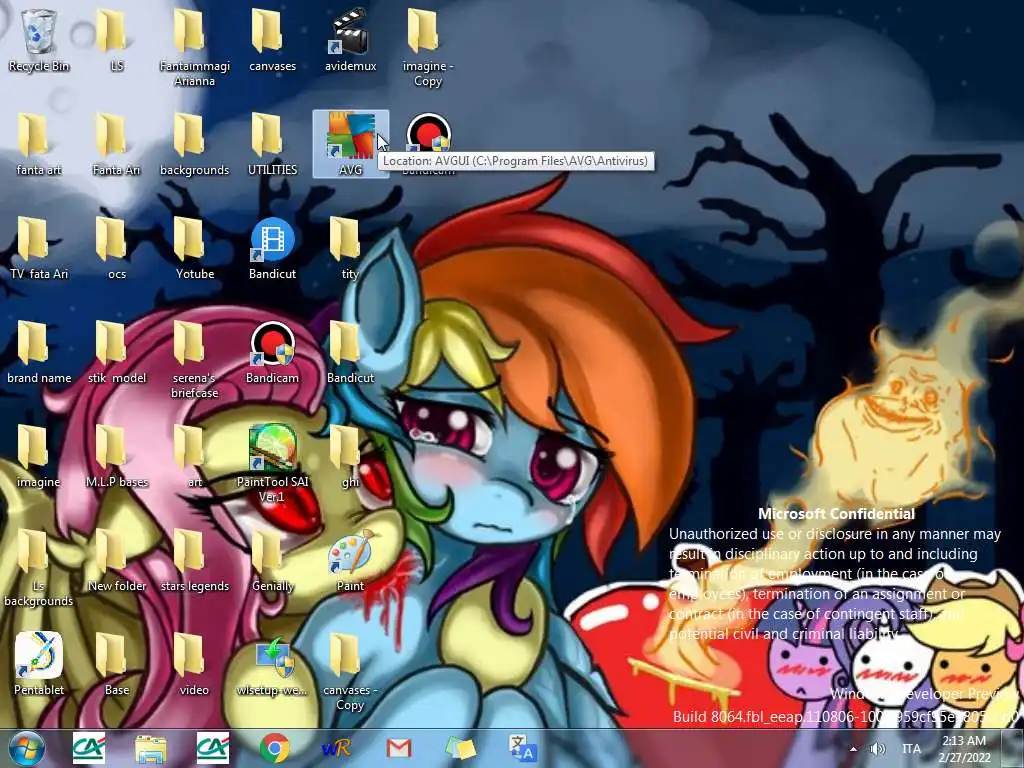
Task: Select the TV fata Ari folder
Action: [x=39, y=248]
